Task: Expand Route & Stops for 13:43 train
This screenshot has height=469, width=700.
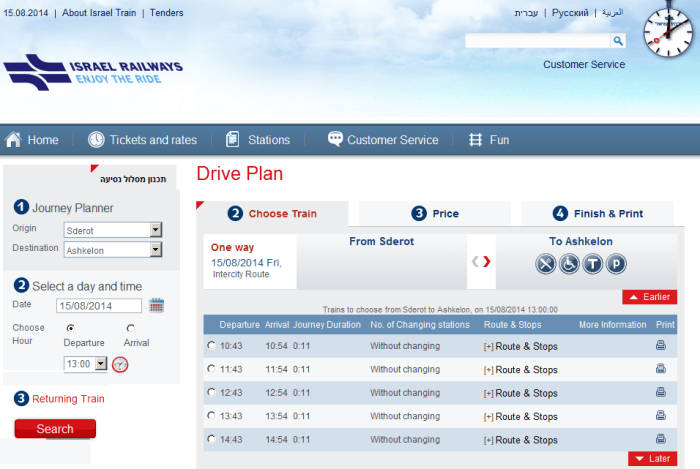Action: 521,416
